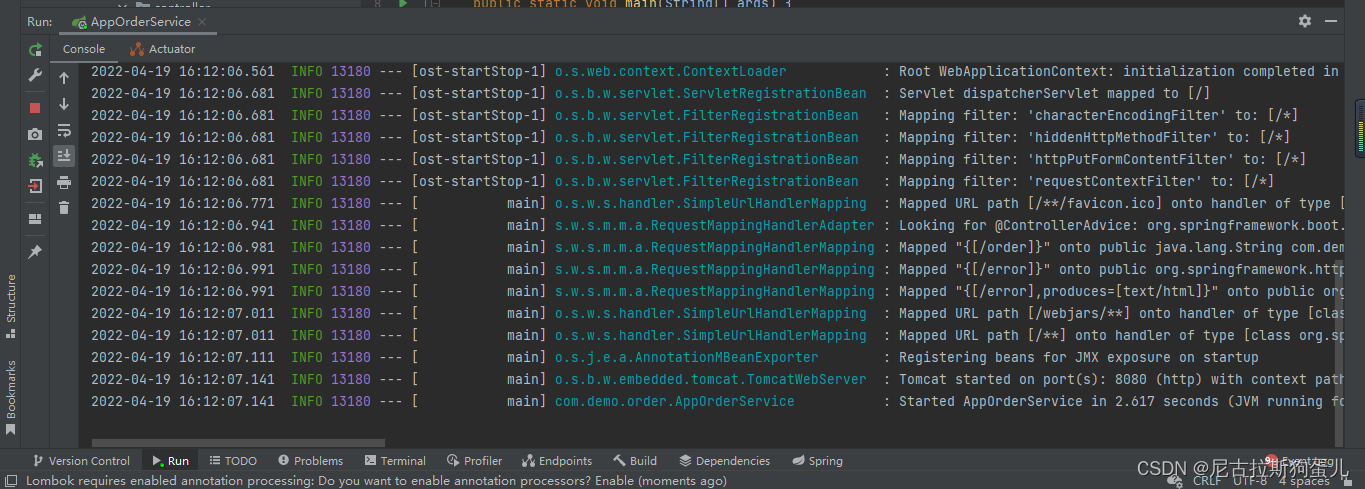Toggle tool window bars icon in status bar
Viewport: 1365px width, 489px height.
click(10, 481)
